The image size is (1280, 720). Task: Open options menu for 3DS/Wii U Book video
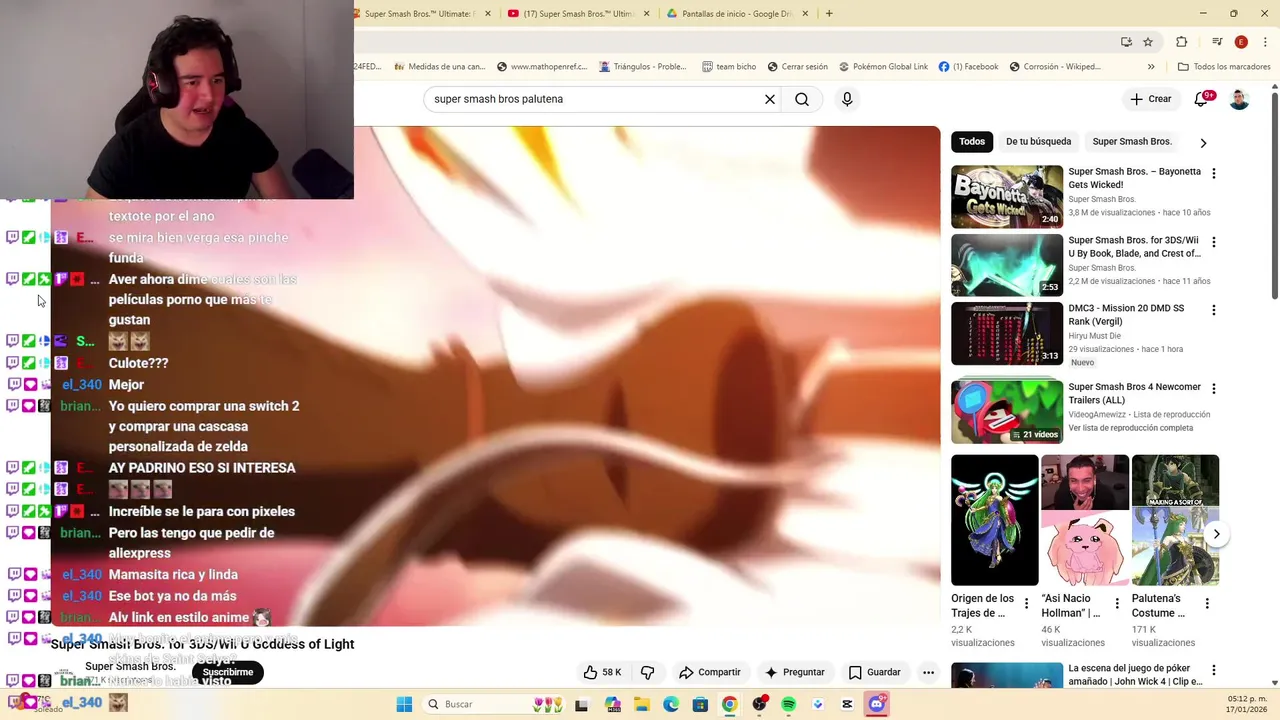1214,242
